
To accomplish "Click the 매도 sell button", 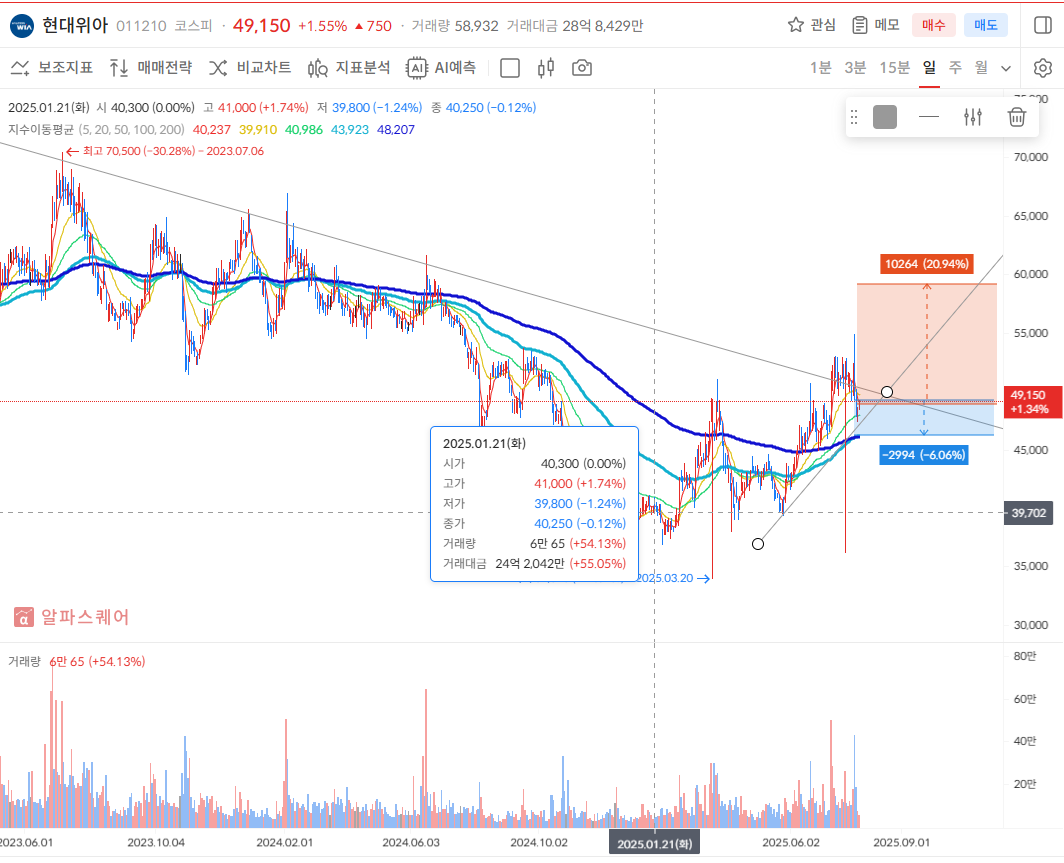I will [x=985, y=25].
